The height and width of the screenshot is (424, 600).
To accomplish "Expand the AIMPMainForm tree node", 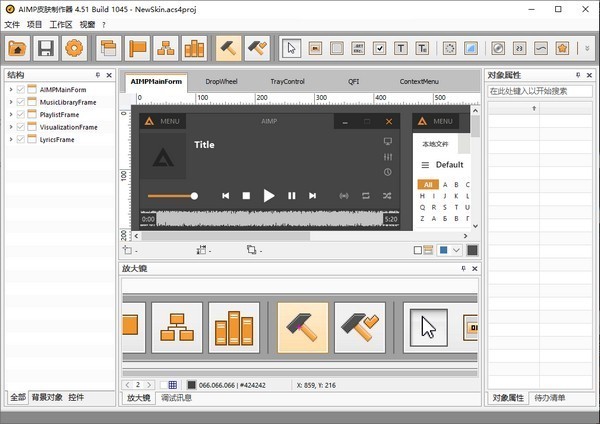I will (x=11, y=90).
